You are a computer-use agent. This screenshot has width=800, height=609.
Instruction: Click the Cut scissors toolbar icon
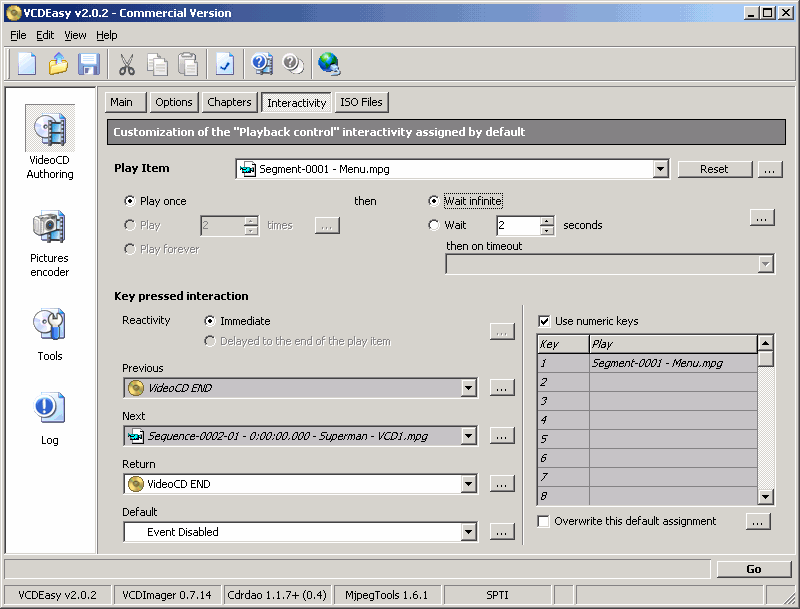[127, 65]
